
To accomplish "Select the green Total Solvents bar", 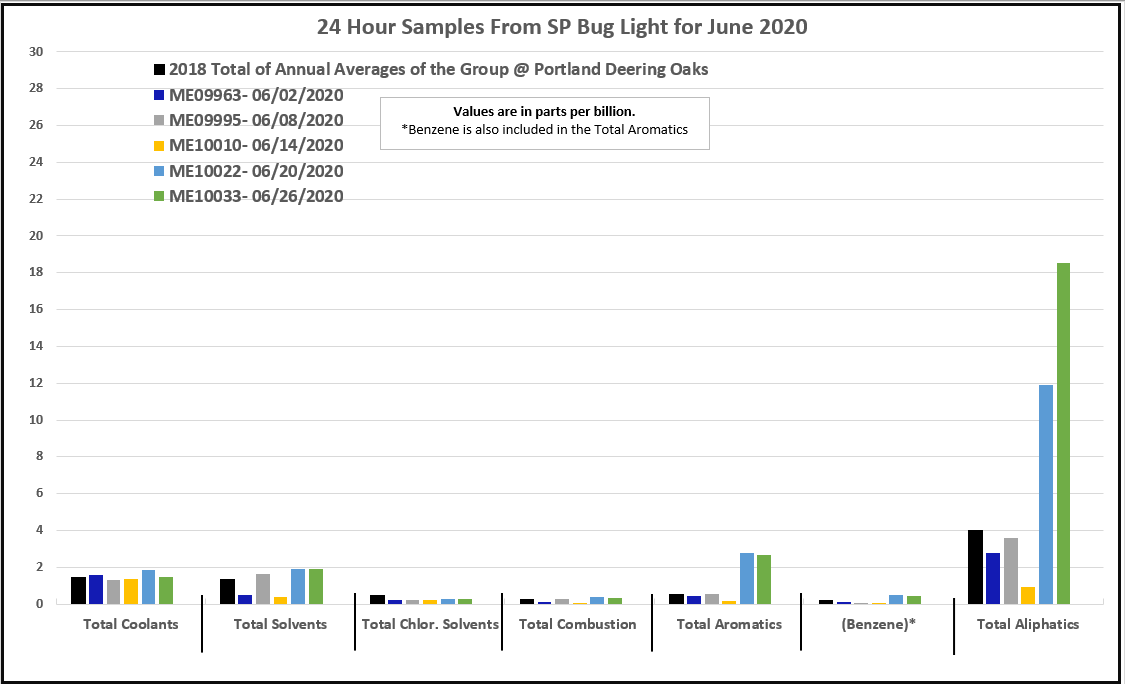I will pyautogui.click(x=316, y=586).
